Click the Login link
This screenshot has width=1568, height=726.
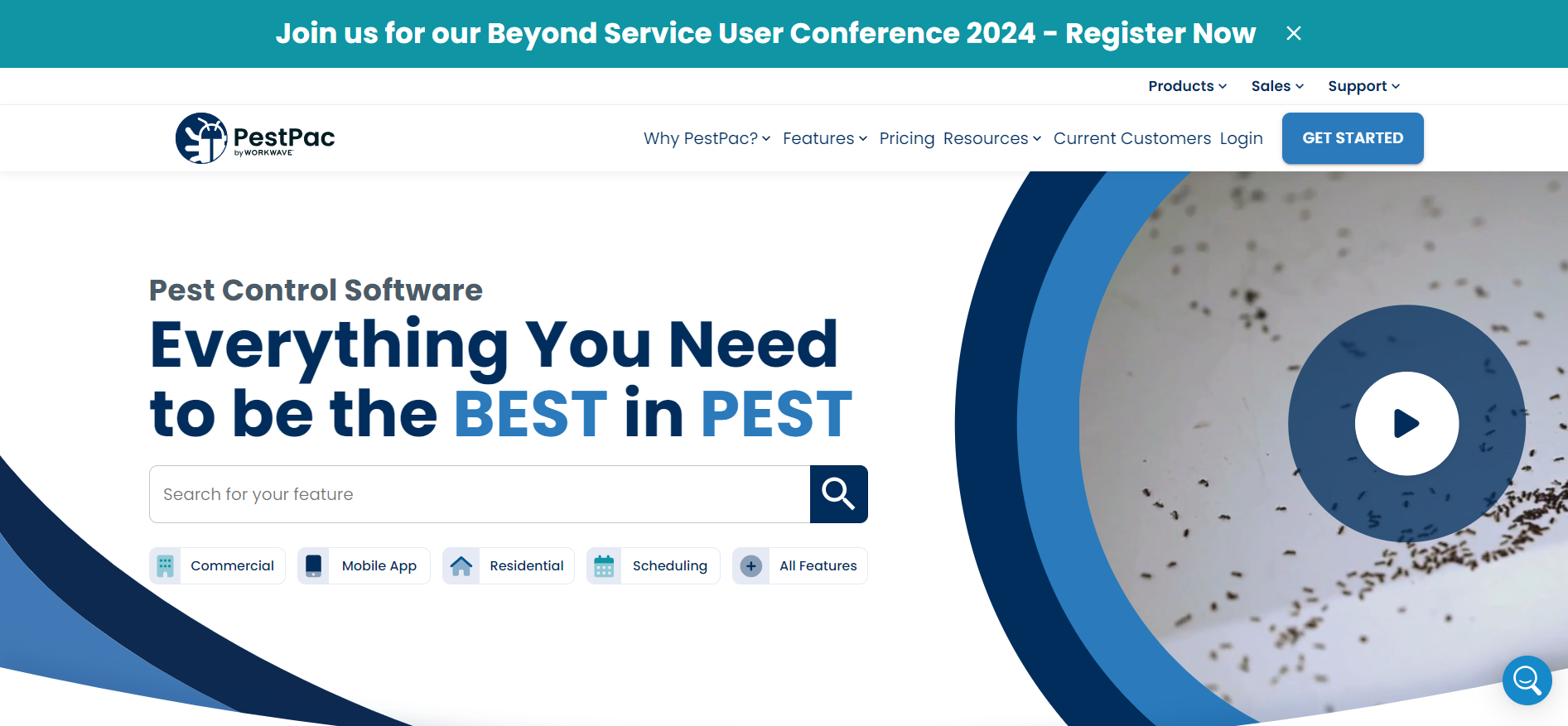tap(1241, 138)
